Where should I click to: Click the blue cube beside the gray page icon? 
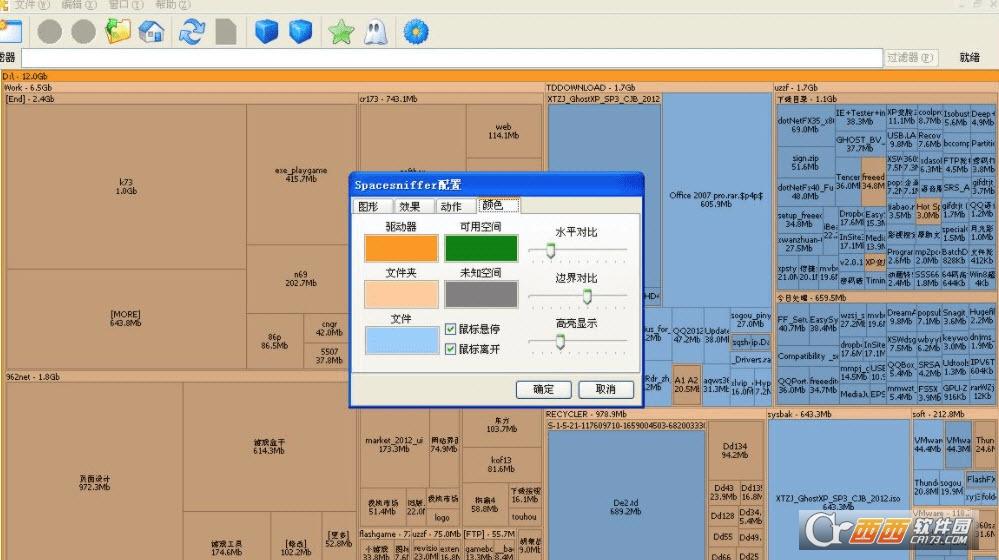[x=266, y=31]
